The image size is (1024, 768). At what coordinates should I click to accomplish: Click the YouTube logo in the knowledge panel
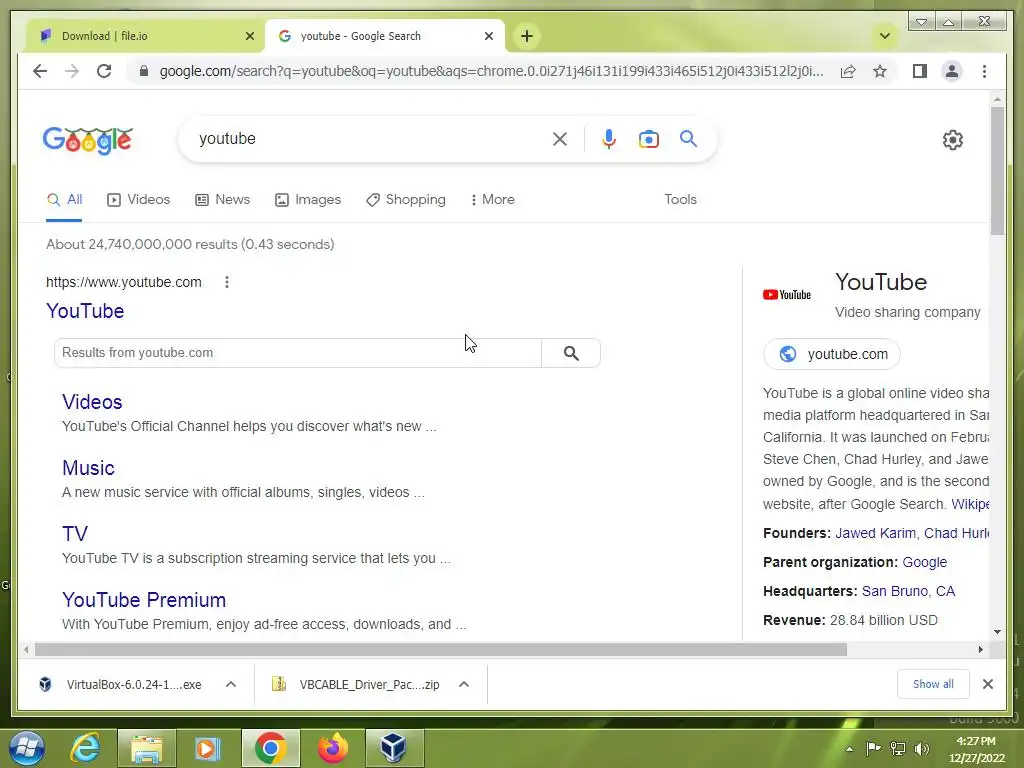click(x=787, y=295)
